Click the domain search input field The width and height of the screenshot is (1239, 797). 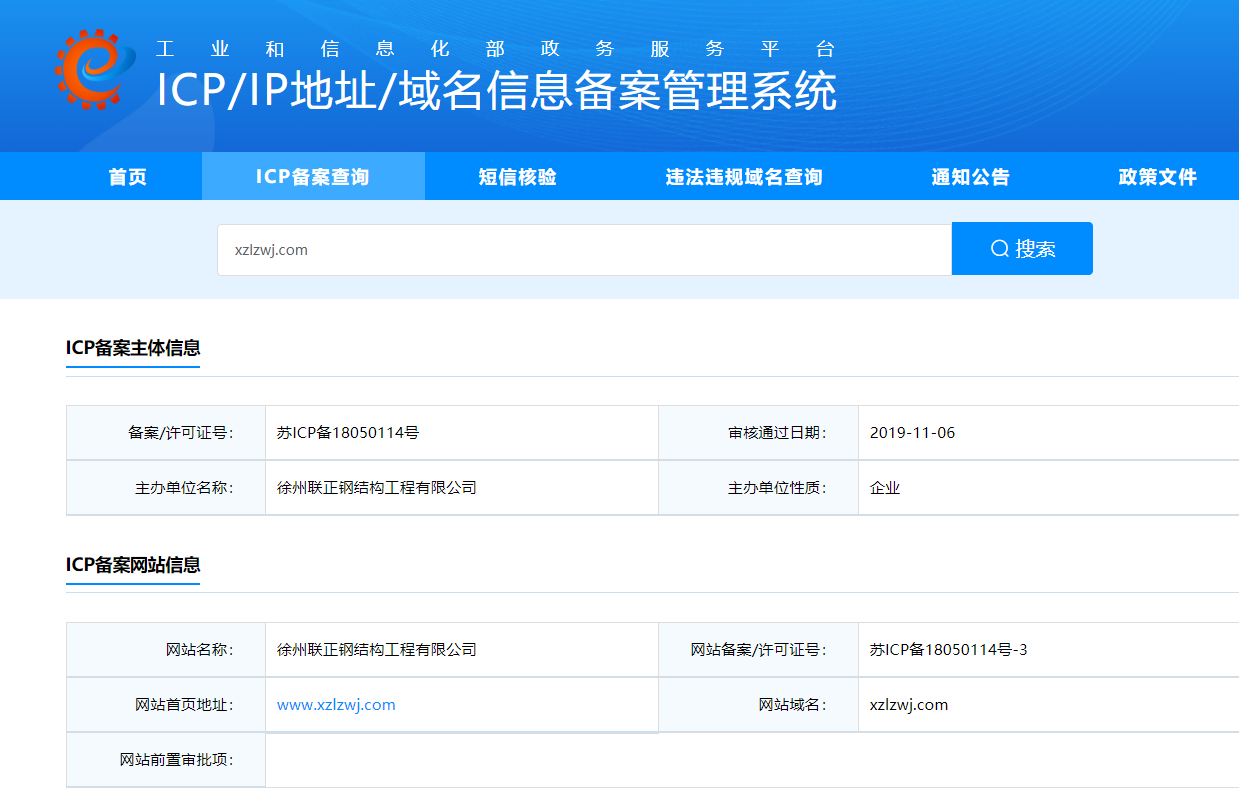click(x=585, y=248)
